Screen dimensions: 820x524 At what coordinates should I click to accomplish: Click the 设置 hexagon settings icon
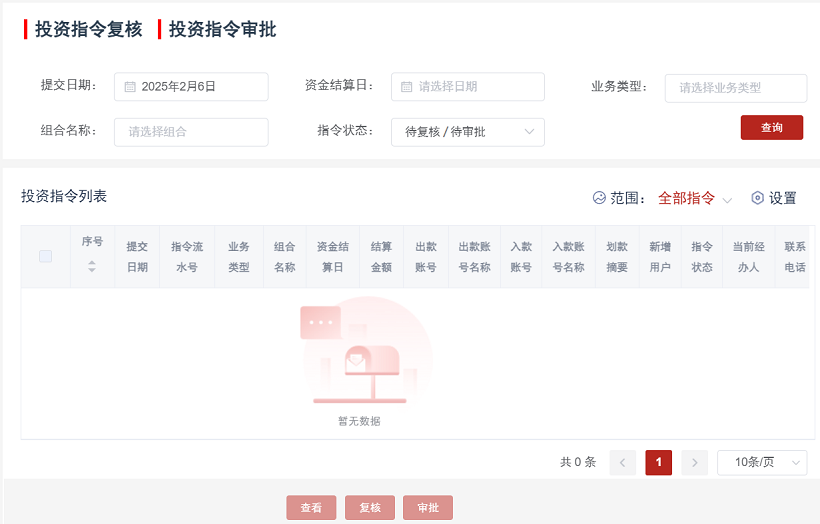pos(757,198)
